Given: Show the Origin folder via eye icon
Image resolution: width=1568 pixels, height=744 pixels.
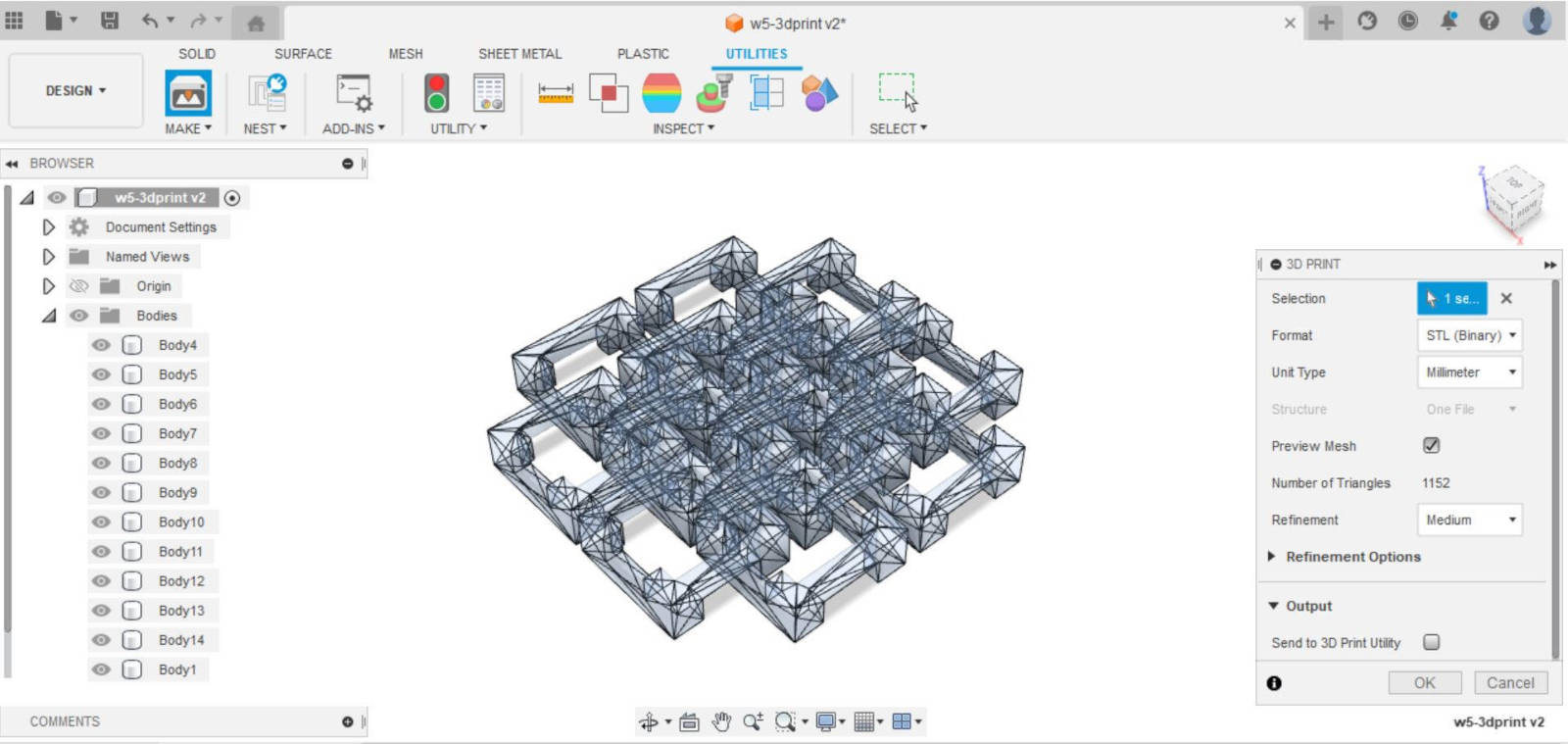Looking at the screenshot, I should tap(79, 286).
